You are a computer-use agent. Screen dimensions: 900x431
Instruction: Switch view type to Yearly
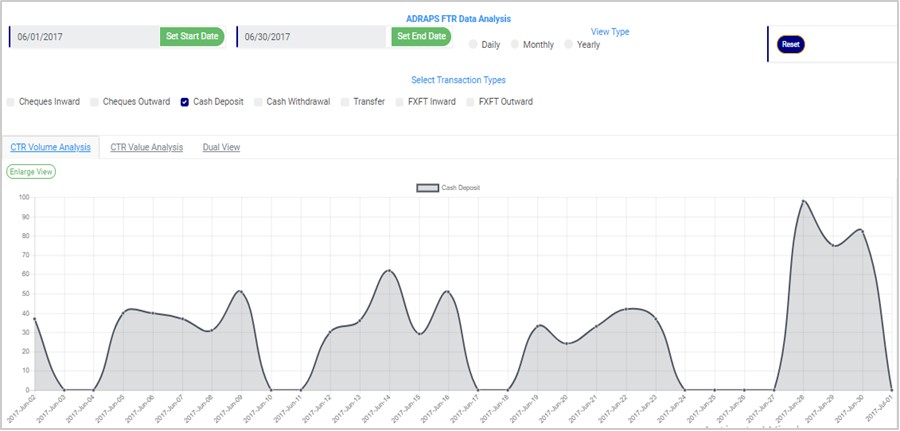(x=569, y=45)
